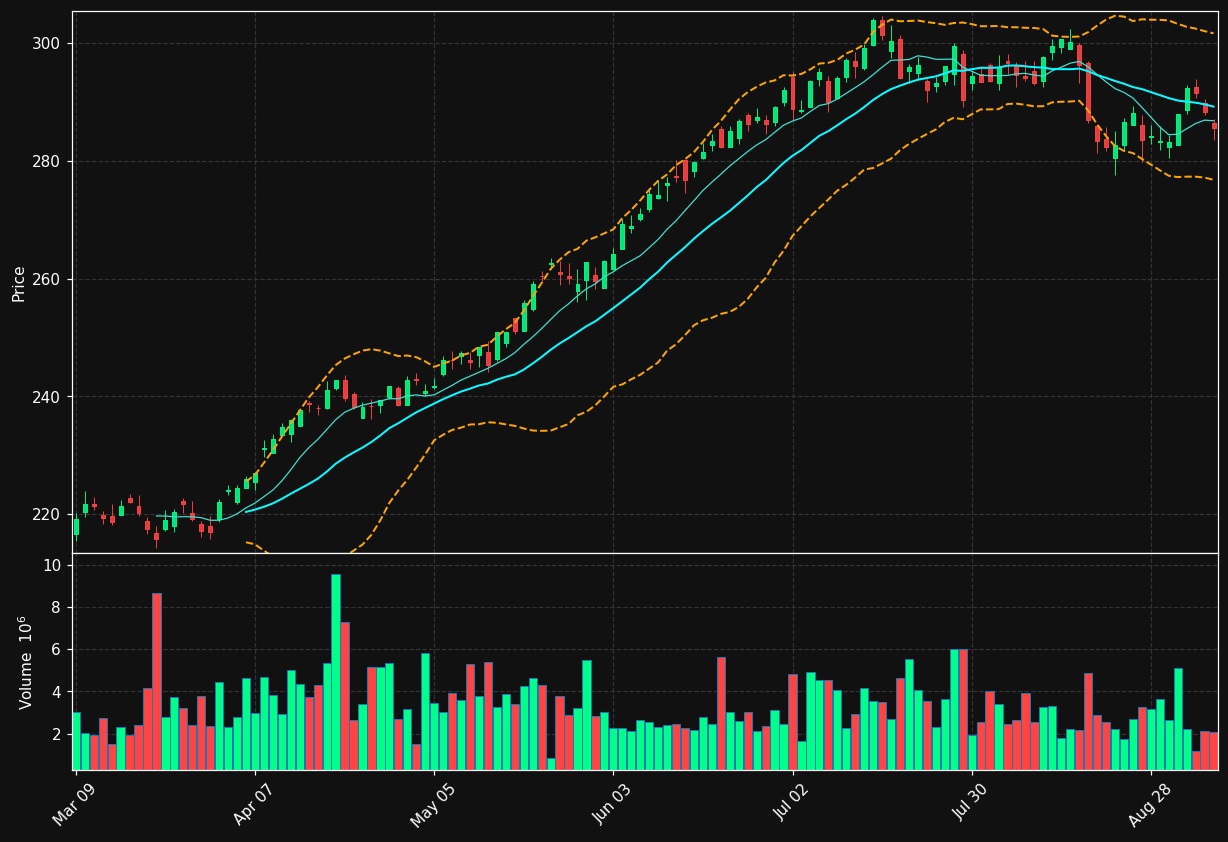Click the Jul 02 date label

(x=792, y=804)
